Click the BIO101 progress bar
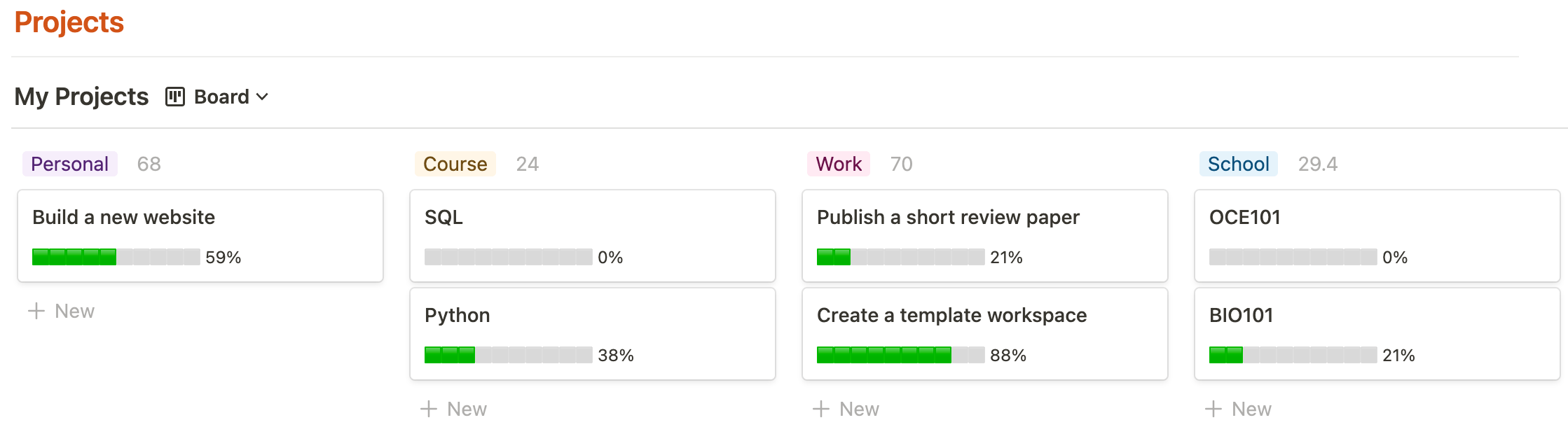Image resolution: width=1568 pixels, height=434 pixels. tap(1293, 355)
